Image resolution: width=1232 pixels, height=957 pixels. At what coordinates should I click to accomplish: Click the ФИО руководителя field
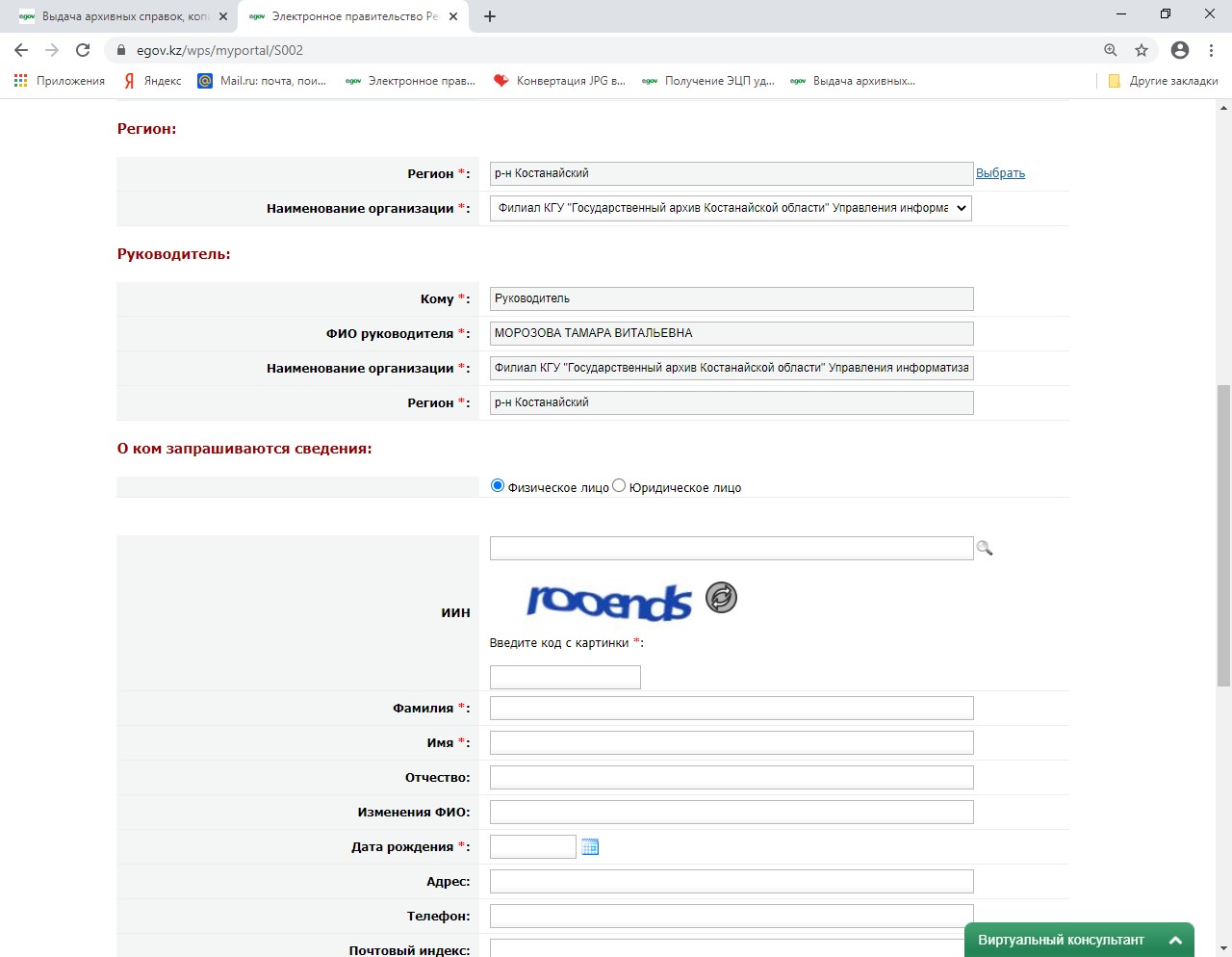click(x=731, y=333)
